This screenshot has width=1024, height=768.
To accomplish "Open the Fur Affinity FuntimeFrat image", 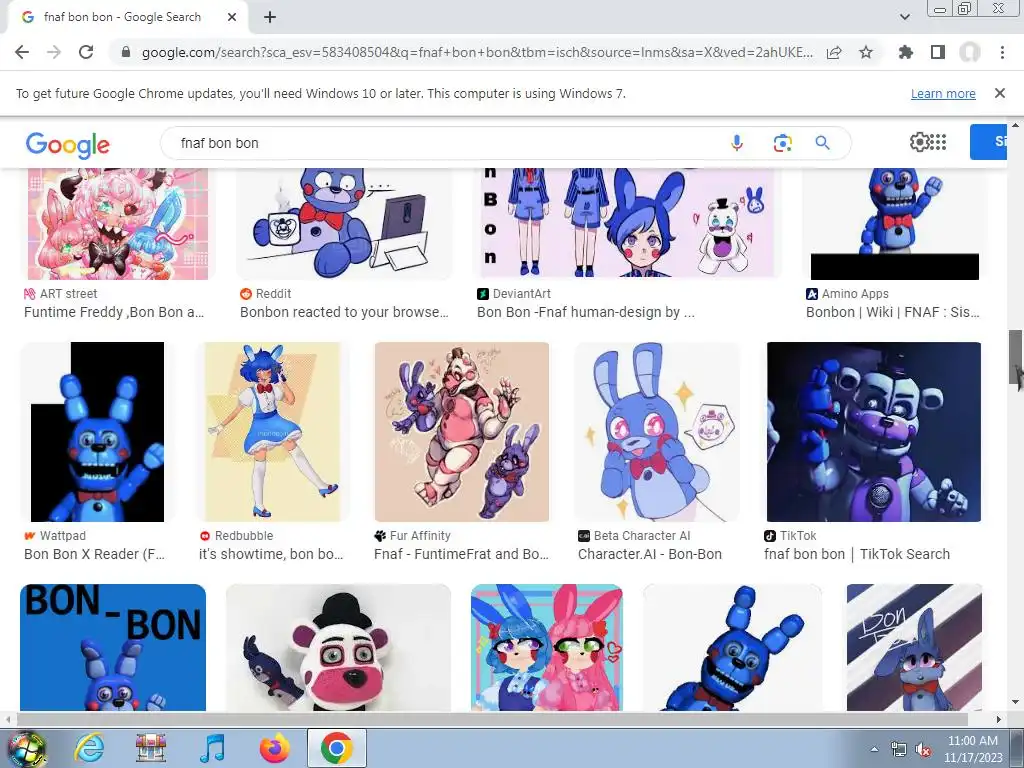I will (x=462, y=432).
